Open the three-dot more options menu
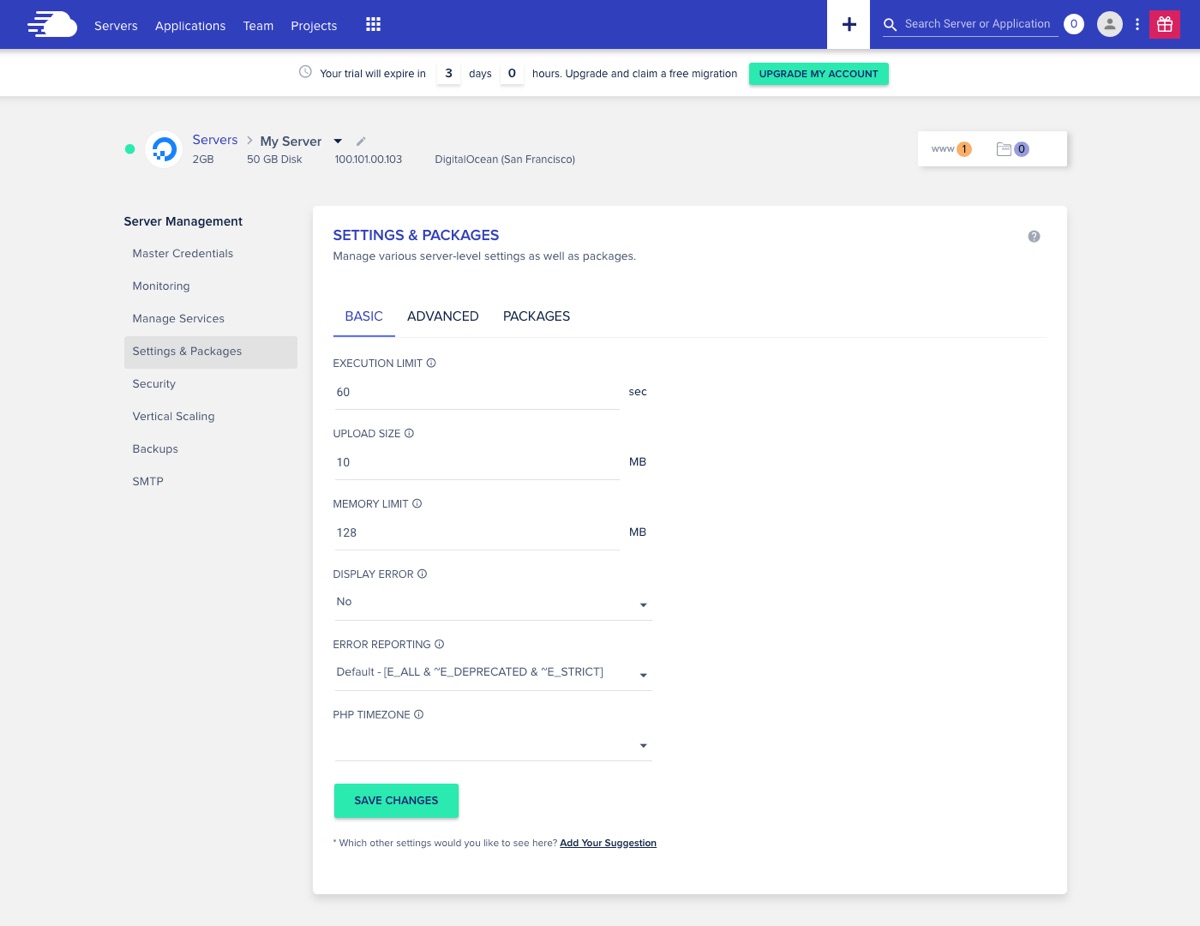This screenshot has height=926, width=1200. [x=1137, y=24]
